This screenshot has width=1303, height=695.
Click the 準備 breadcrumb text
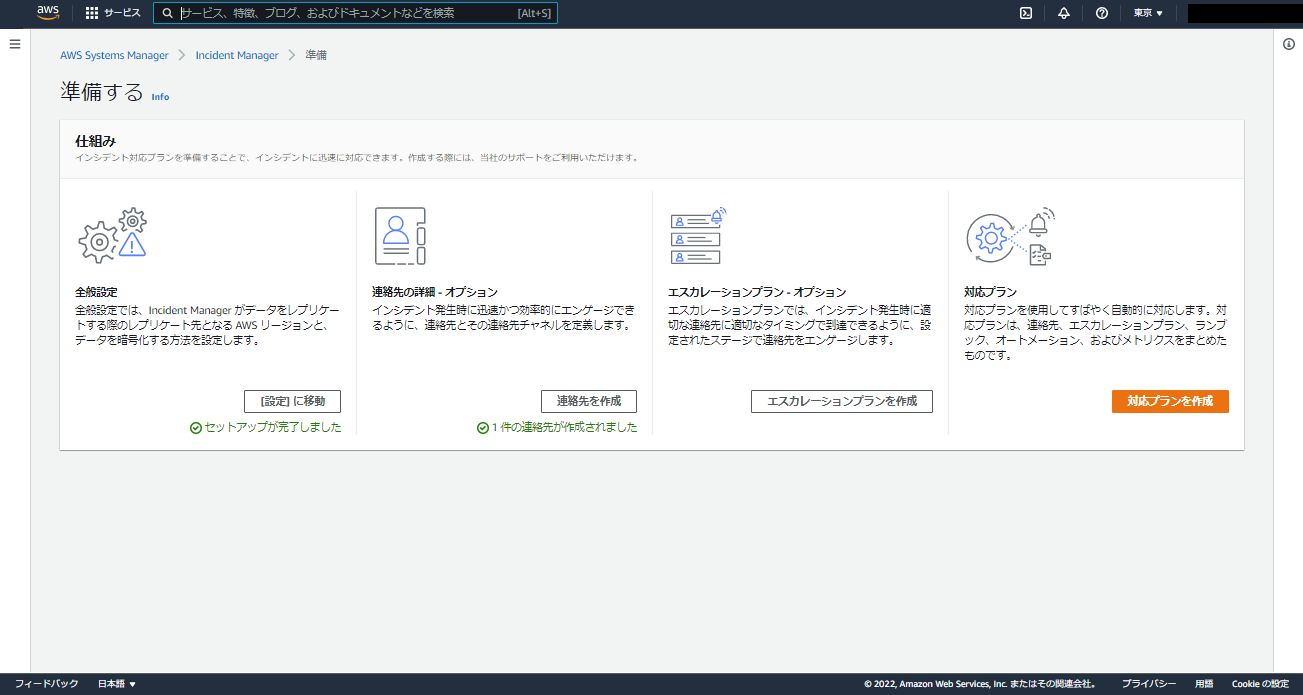click(316, 55)
